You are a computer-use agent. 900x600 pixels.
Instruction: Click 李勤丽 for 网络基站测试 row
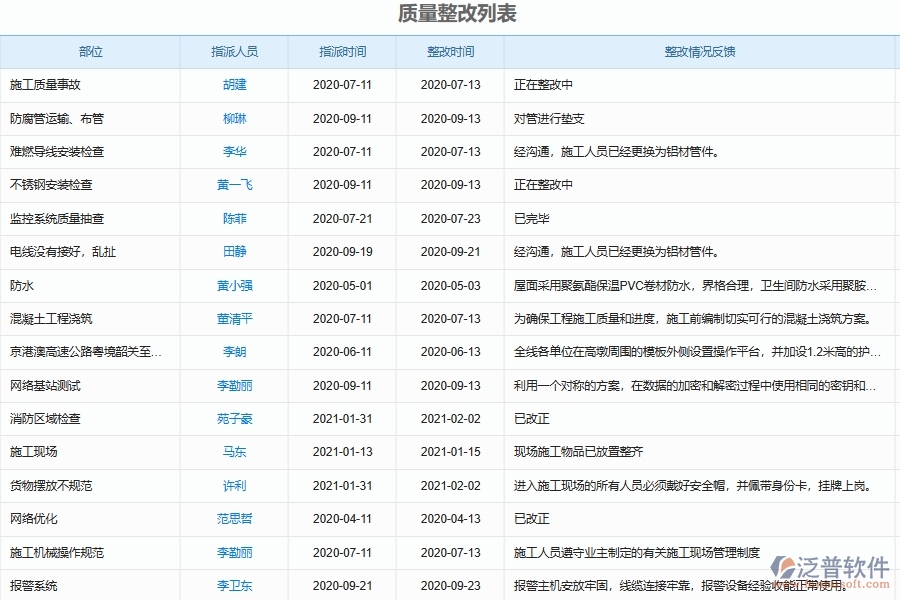[x=233, y=385]
